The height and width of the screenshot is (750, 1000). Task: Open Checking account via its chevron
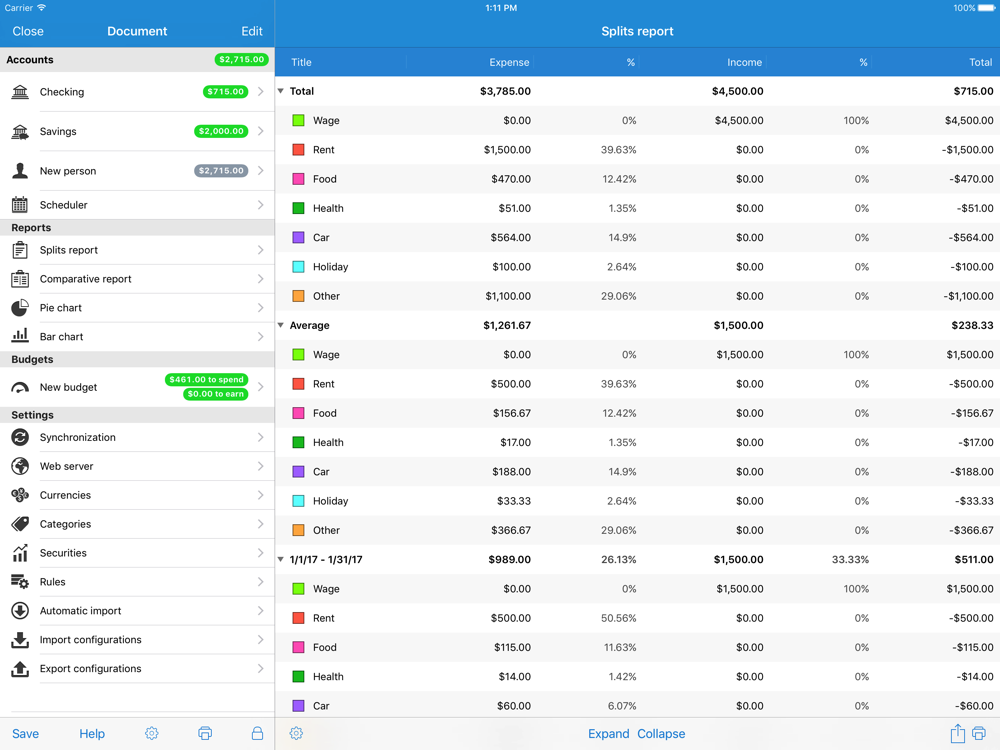260,92
